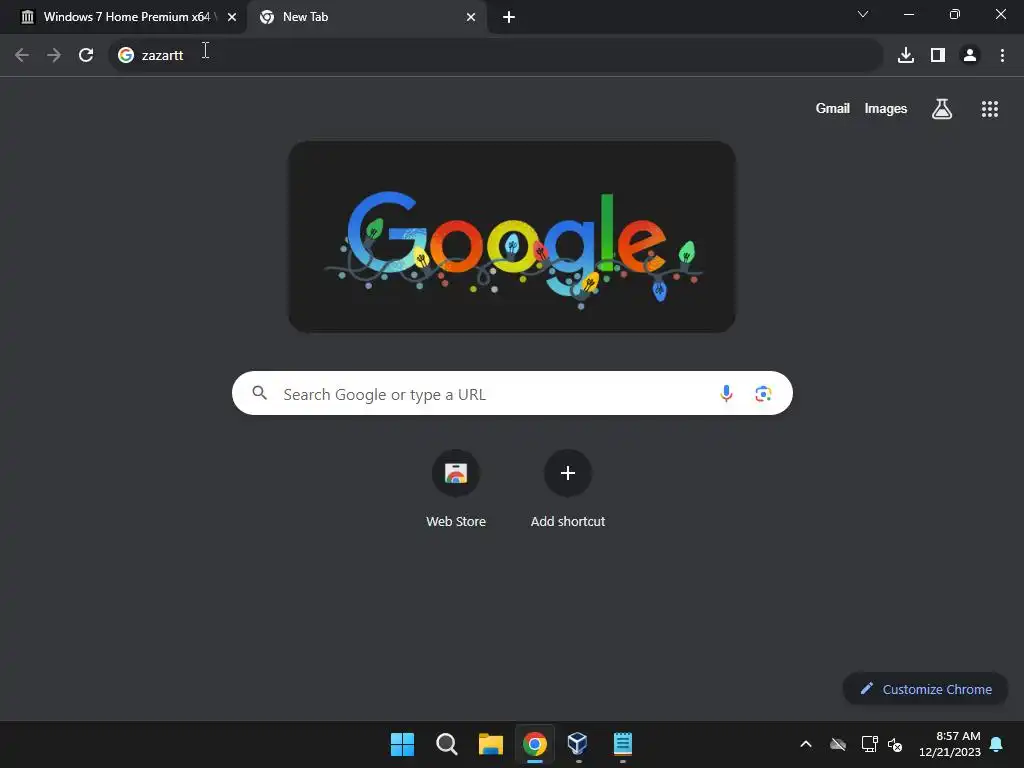This screenshot has height=768, width=1024.
Task: Open notifications bell icon
Action: click(996, 744)
